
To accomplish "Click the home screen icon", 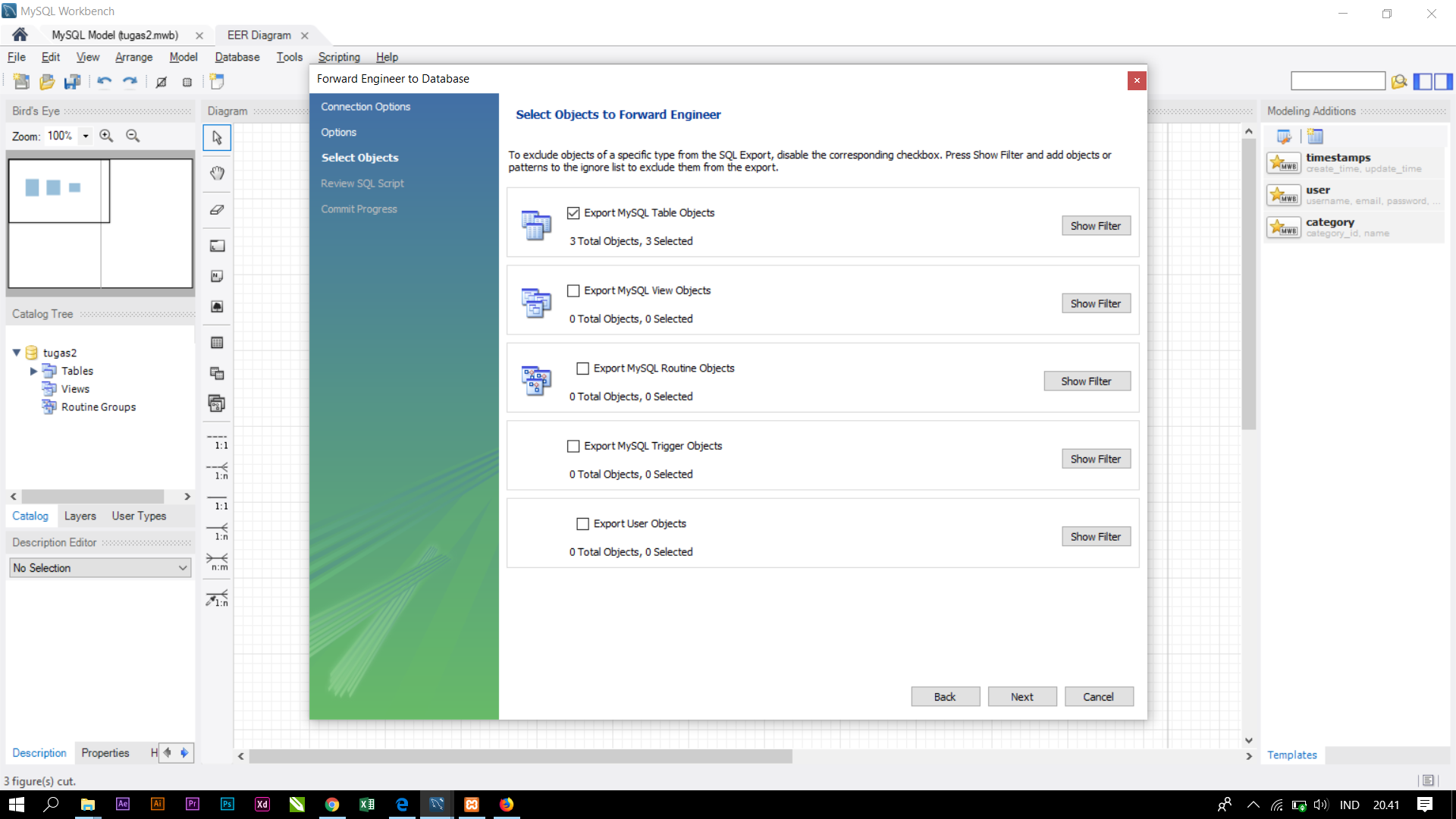I will click(x=20, y=35).
